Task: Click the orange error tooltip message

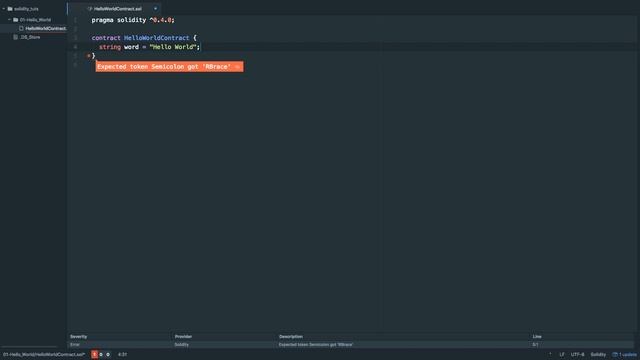Action: point(169,67)
